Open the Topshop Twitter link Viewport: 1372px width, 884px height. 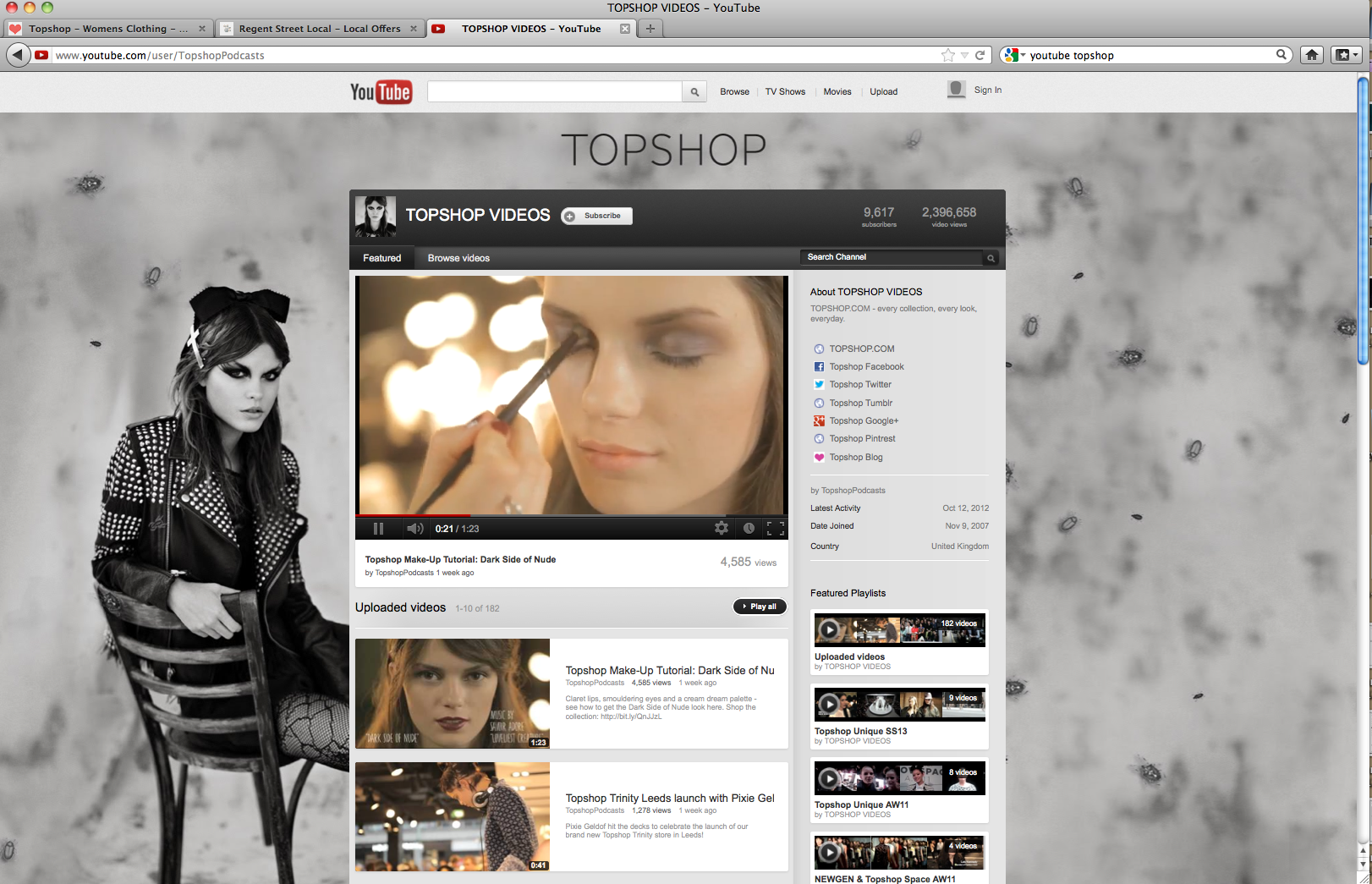click(x=860, y=384)
